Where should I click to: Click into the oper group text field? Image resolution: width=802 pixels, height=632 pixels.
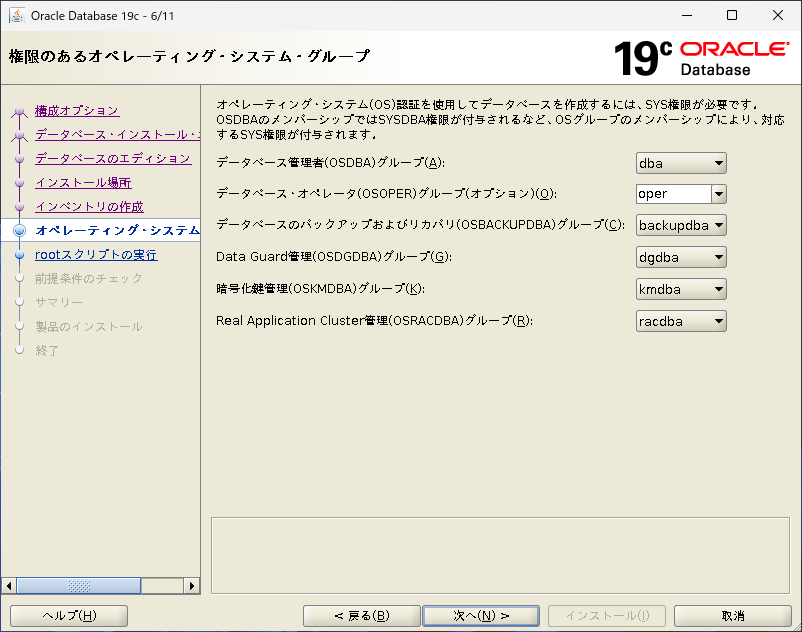[674, 194]
